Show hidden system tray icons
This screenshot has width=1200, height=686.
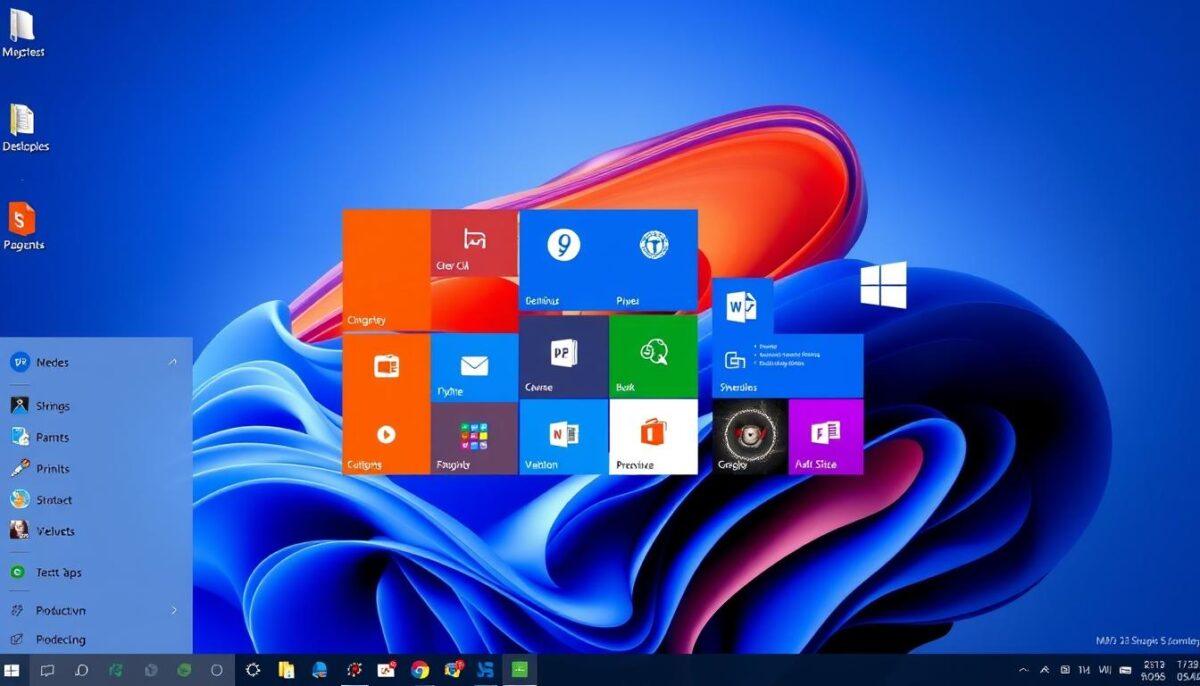(1023, 670)
